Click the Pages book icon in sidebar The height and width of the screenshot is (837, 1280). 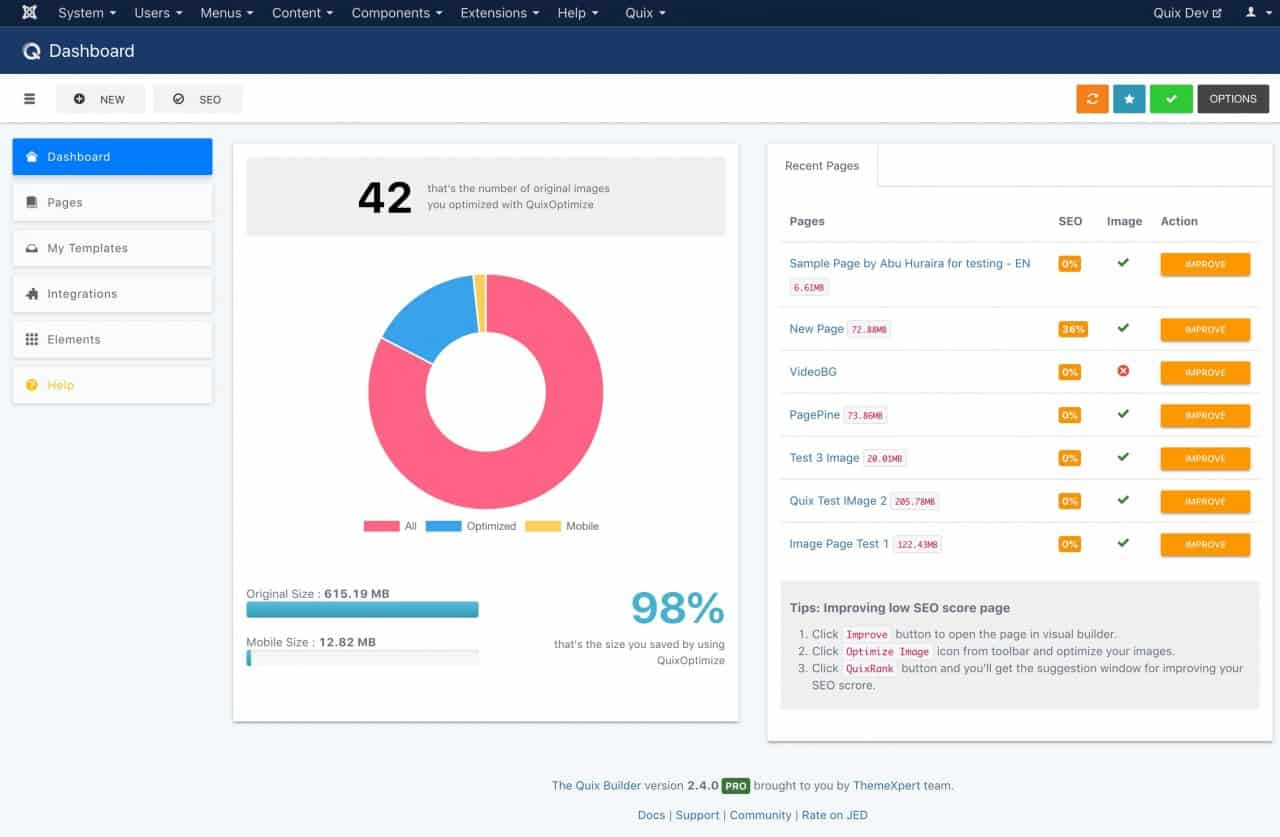pos(32,202)
